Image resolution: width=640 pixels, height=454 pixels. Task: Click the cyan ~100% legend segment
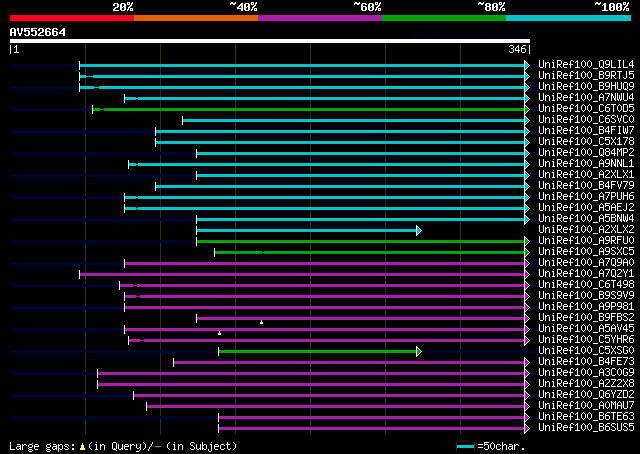tap(569, 18)
